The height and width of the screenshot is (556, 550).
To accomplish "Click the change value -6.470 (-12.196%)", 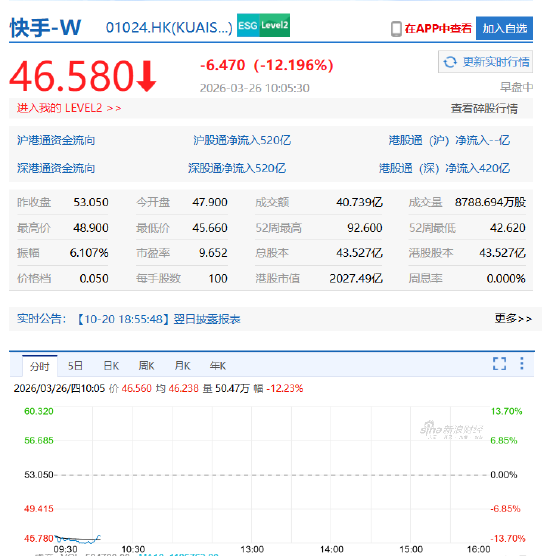I will [267, 65].
